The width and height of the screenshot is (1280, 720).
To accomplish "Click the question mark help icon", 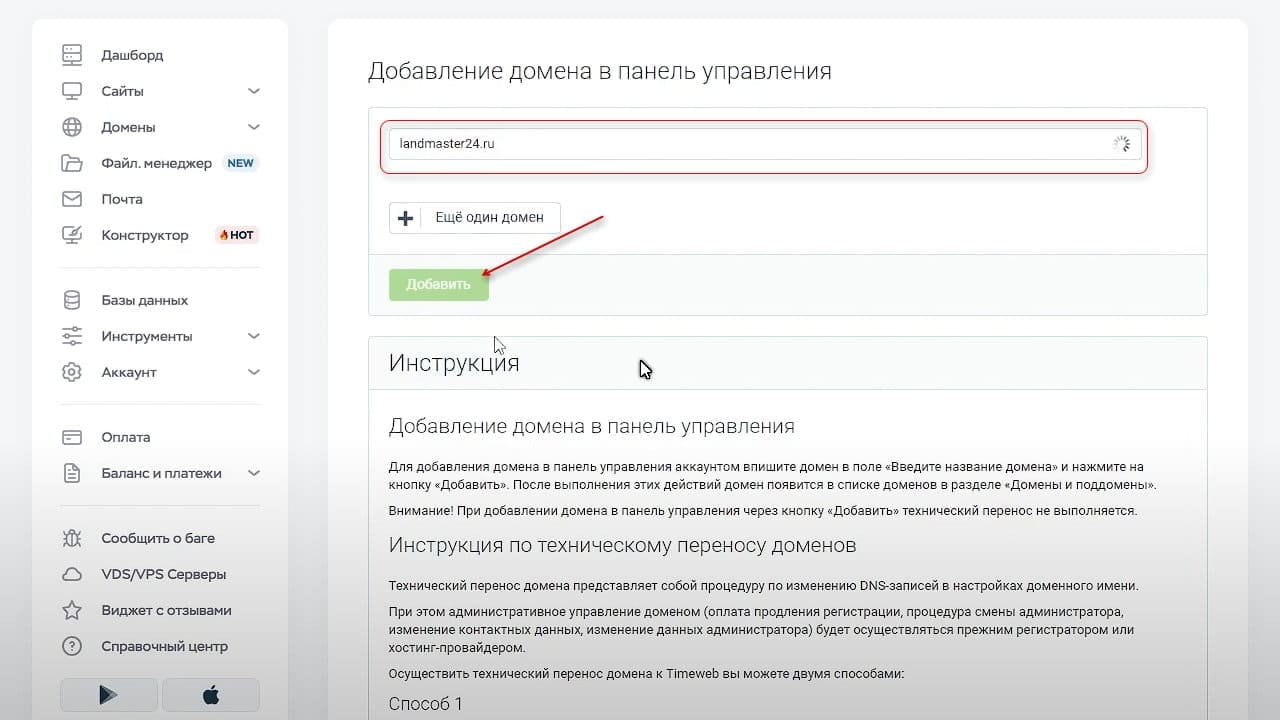I will (x=72, y=646).
